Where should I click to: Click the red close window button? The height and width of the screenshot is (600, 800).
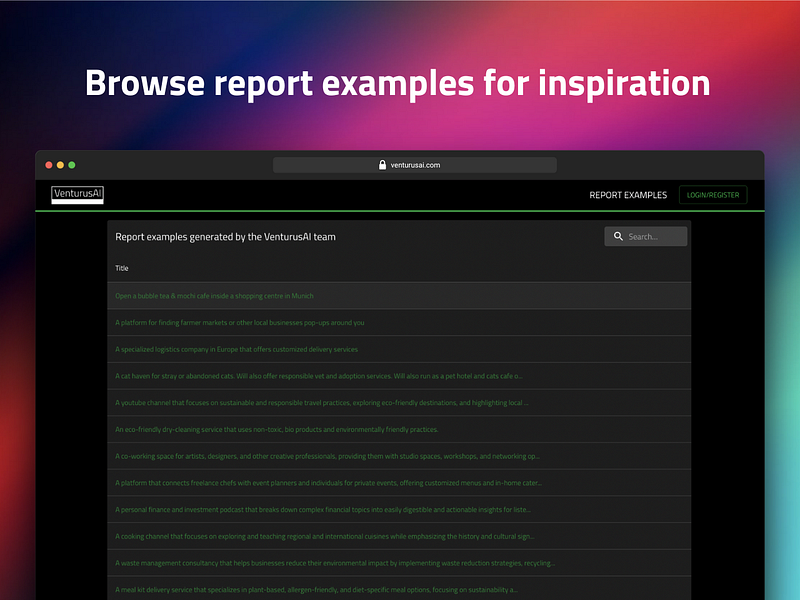click(x=49, y=165)
